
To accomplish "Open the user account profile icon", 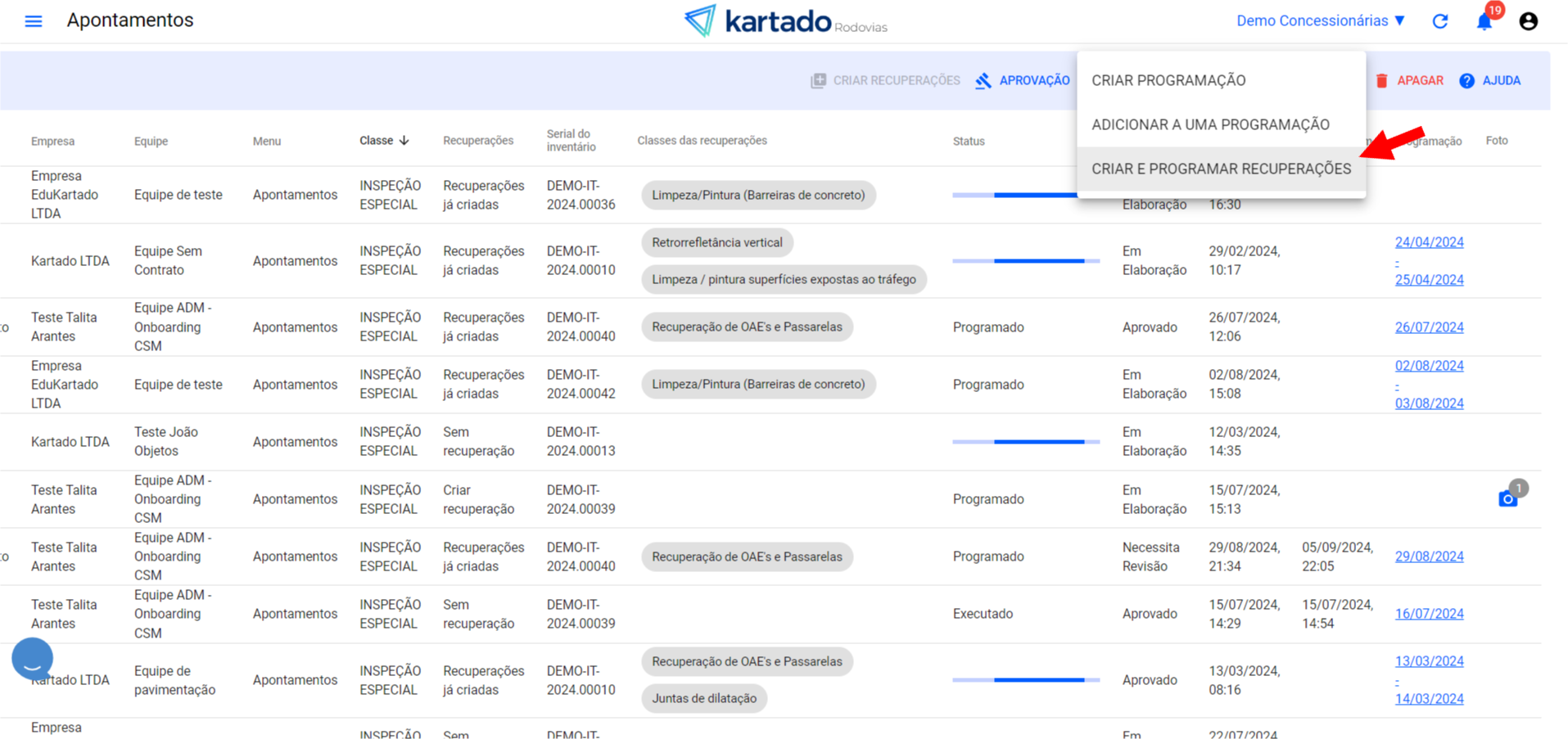I will point(1528,21).
